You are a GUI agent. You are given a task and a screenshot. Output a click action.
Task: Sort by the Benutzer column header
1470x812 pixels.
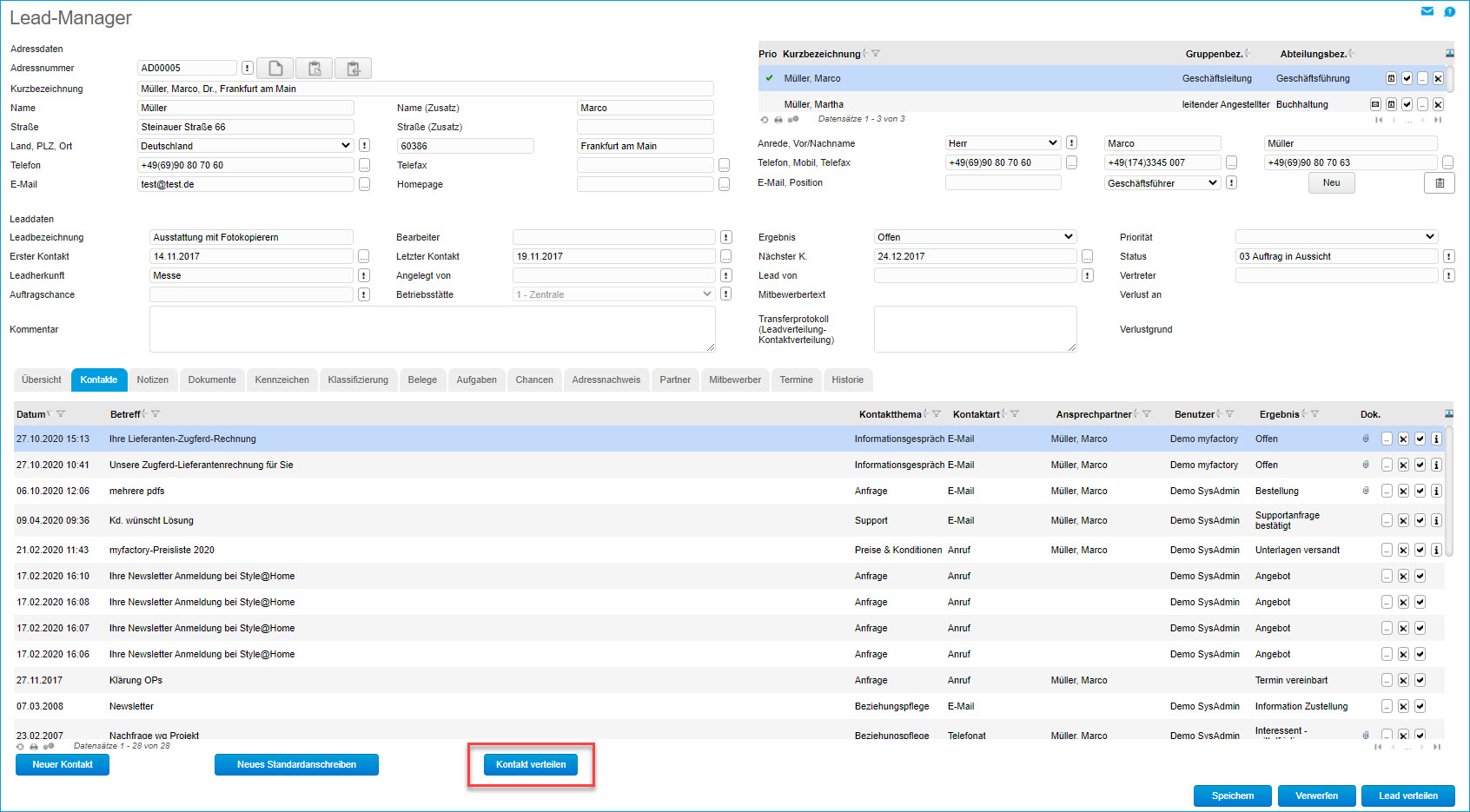[1194, 414]
